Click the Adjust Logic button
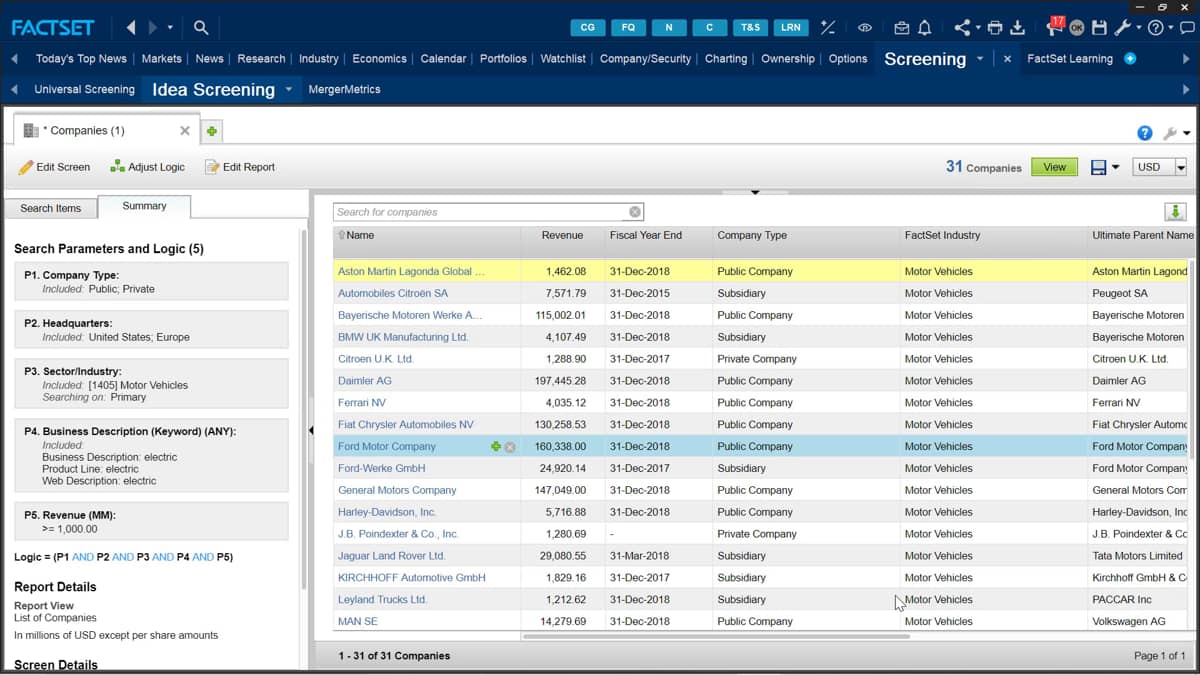The width and height of the screenshot is (1200, 675). [x=147, y=167]
